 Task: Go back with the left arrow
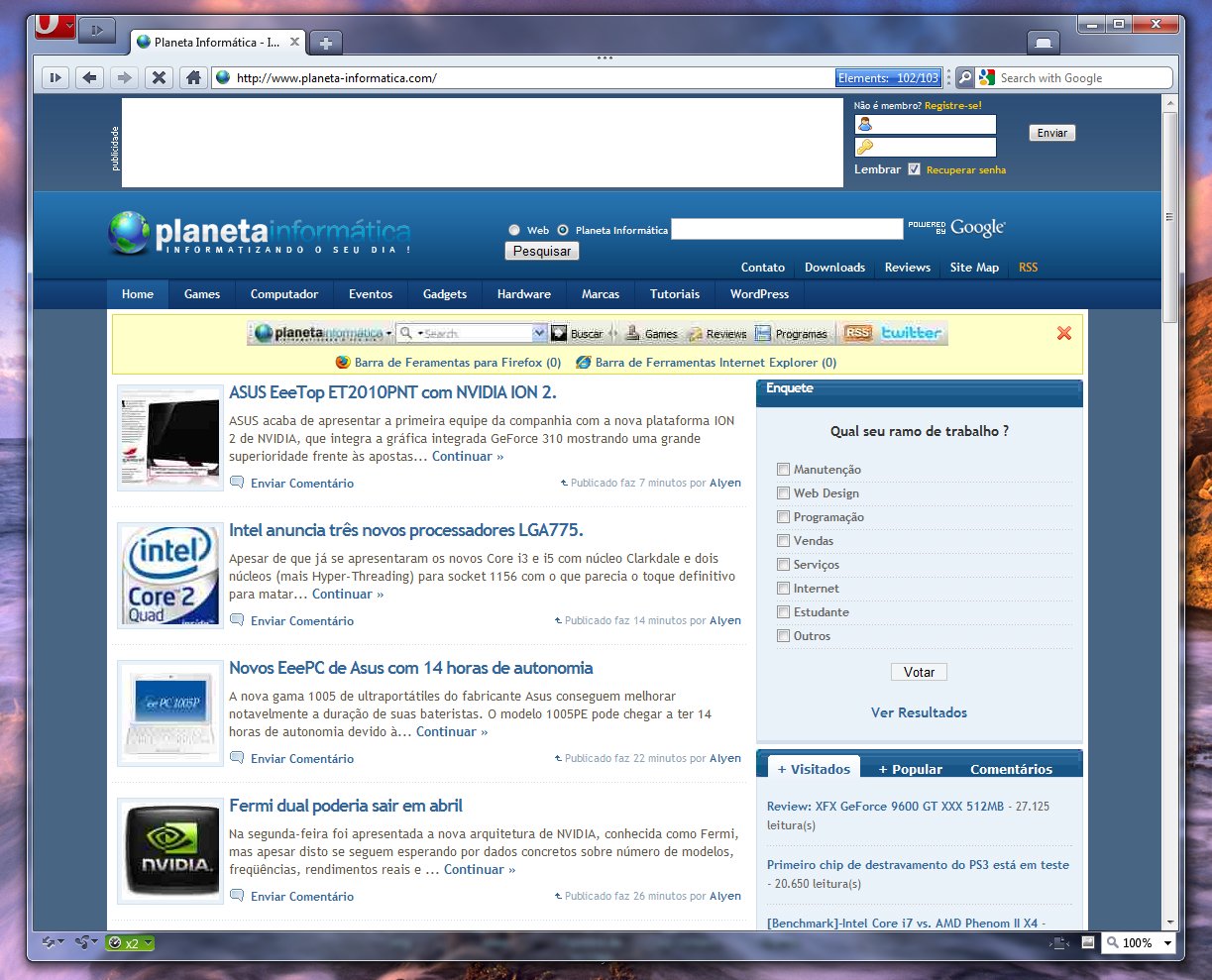tap(90, 77)
